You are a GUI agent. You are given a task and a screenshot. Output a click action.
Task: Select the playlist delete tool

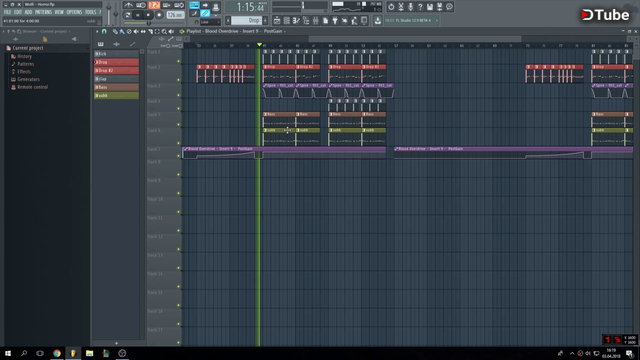click(x=129, y=31)
